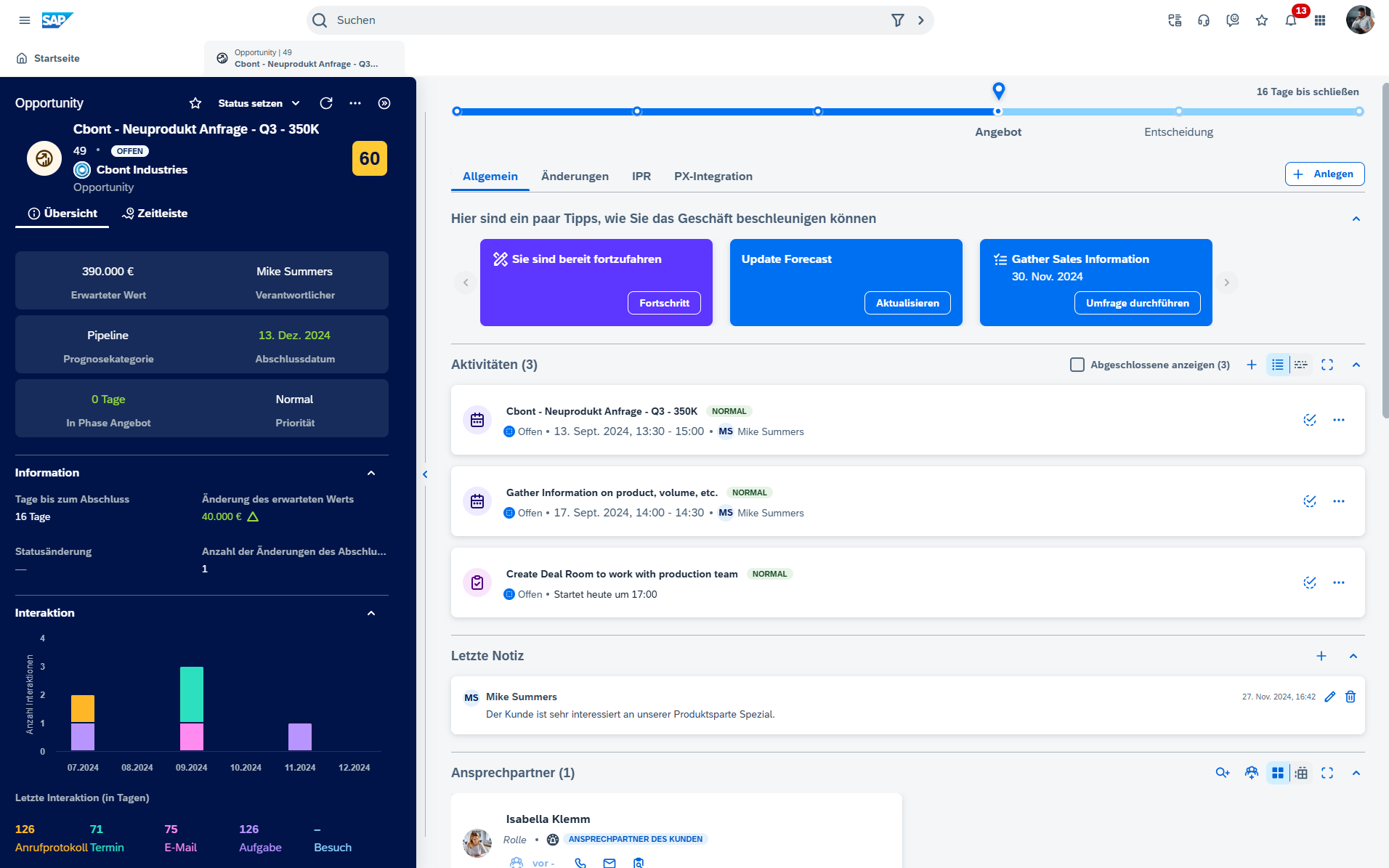
Task: Click the first sales phase point
Action: click(456, 112)
